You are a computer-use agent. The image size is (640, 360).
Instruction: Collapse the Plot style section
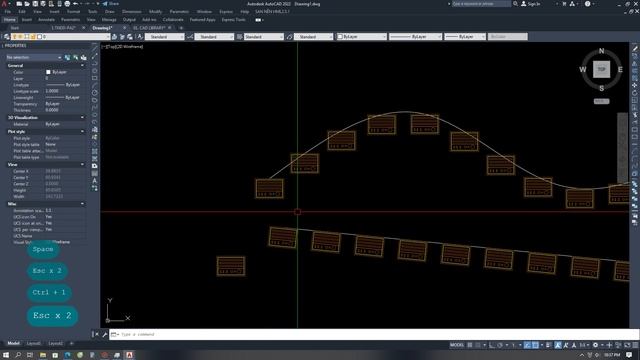pyautogui.click(x=82, y=131)
